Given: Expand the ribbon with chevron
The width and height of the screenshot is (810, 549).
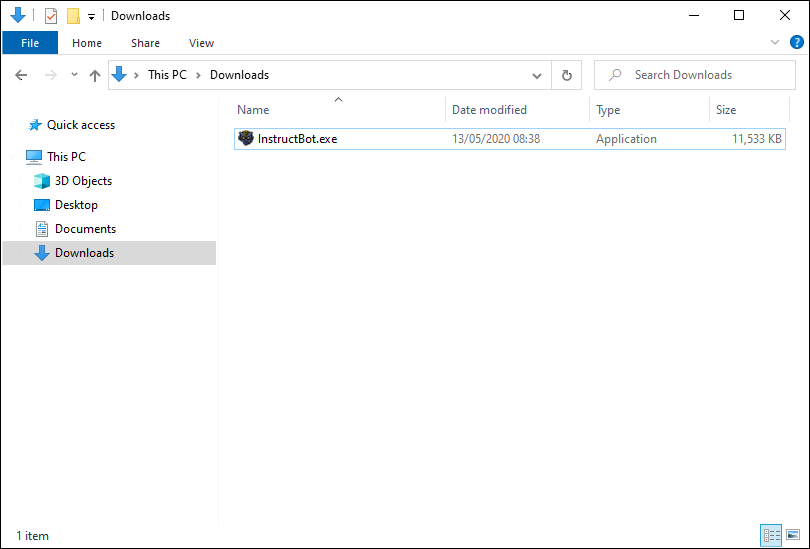Looking at the screenshot, I should pyautogui.click(x=775, y=42).
